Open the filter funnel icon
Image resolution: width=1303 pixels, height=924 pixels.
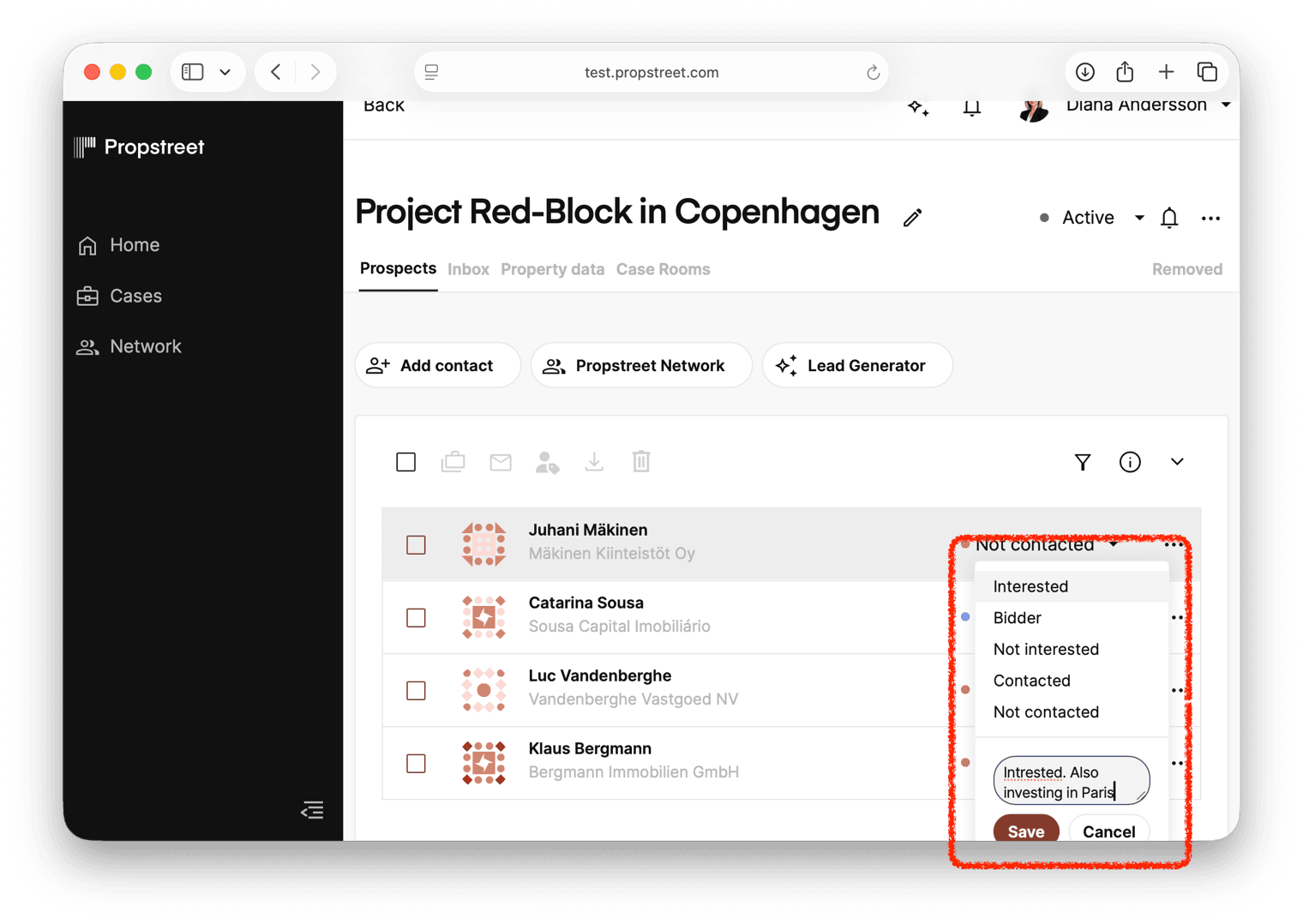point(1083,462)
